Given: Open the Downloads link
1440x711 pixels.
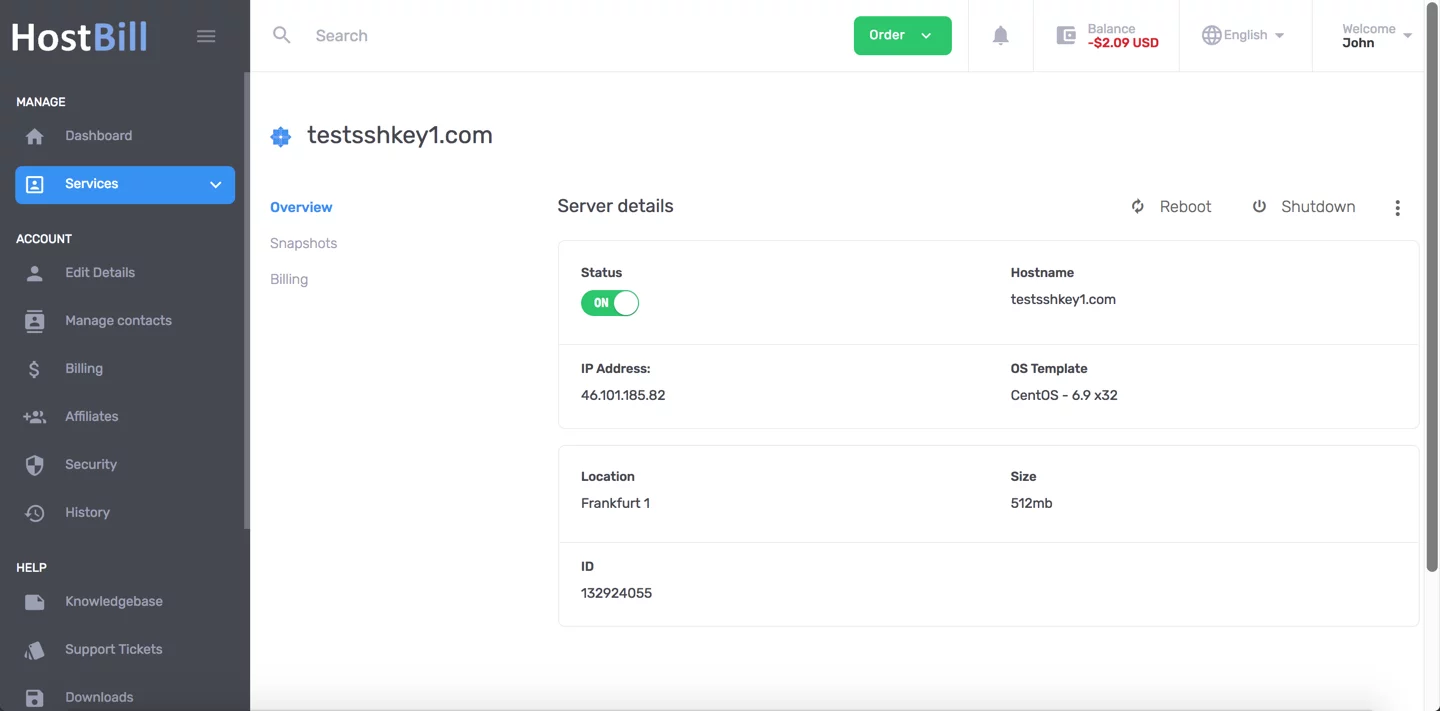Looking at the screenshot, I should [x=99, y=698].
